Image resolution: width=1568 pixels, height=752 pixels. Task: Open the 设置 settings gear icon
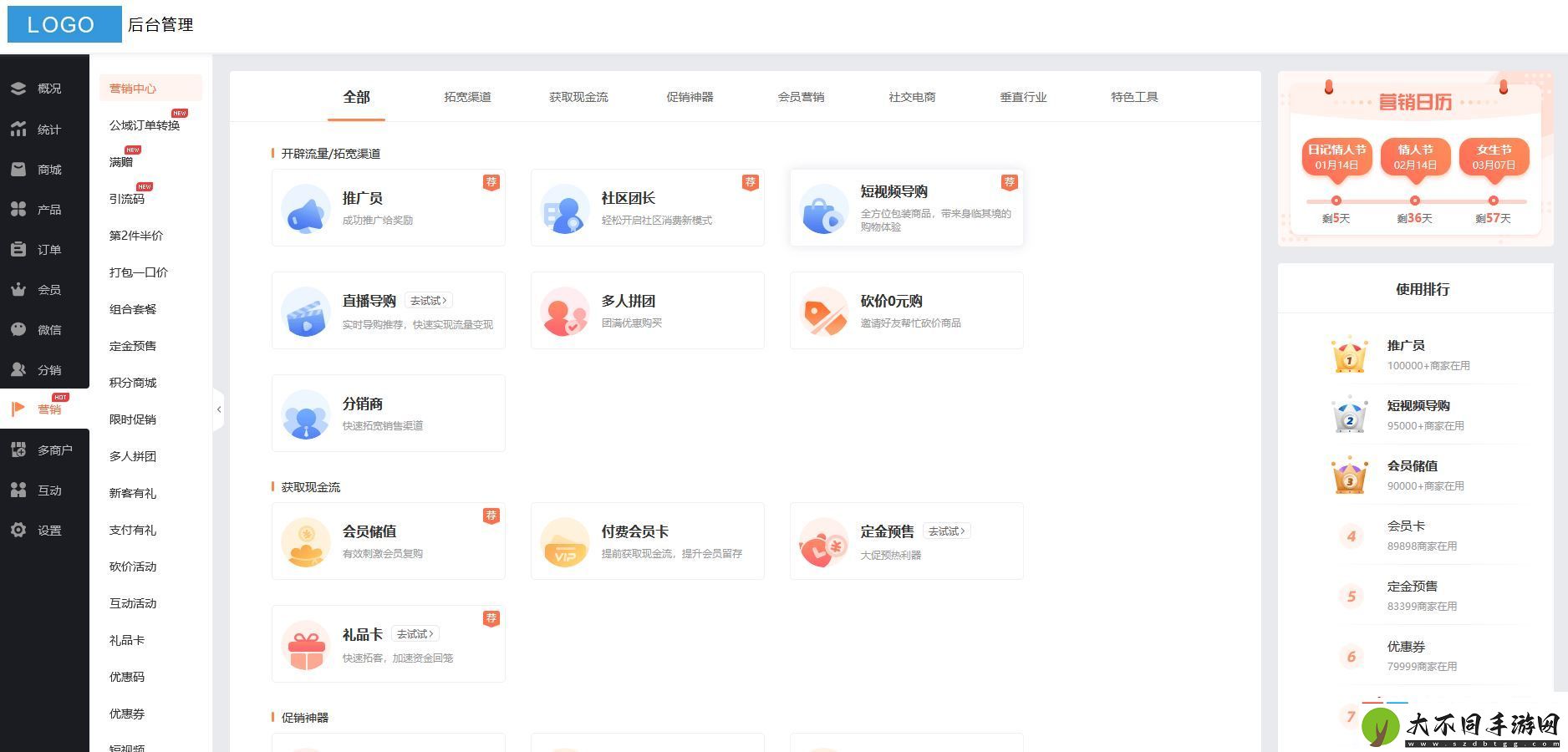point(18,530)
